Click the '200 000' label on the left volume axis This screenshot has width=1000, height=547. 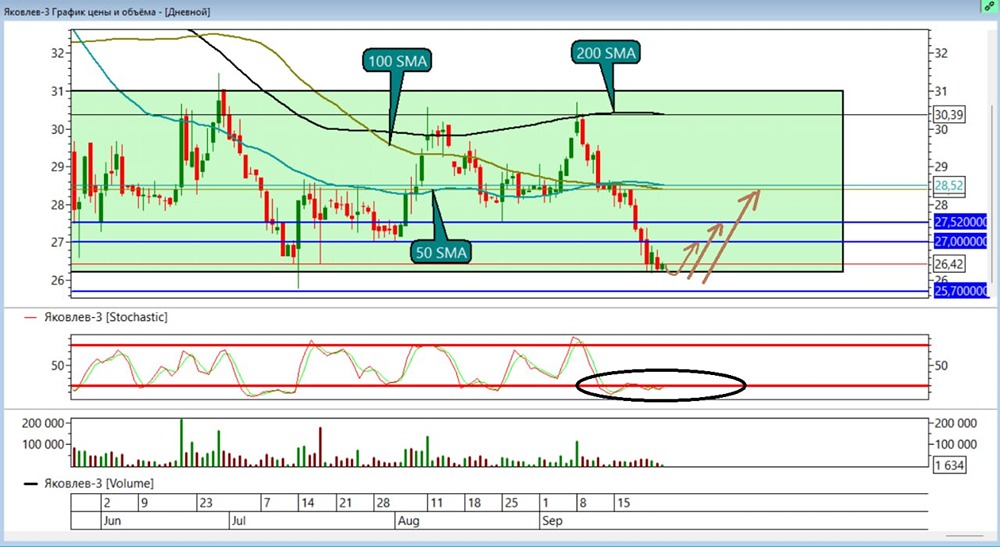pos(43,423)
